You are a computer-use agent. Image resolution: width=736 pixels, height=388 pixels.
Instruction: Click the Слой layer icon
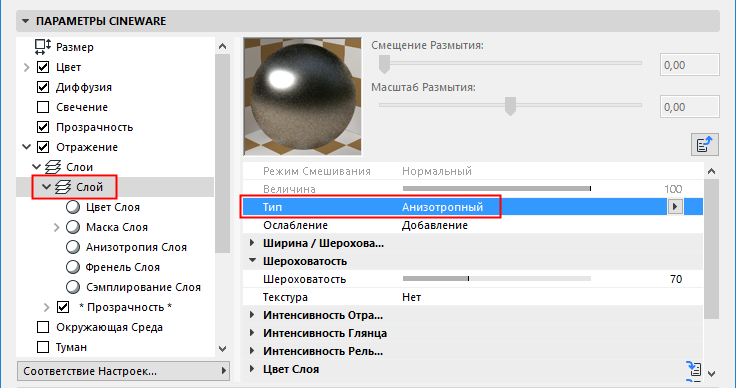pos(63,187)
